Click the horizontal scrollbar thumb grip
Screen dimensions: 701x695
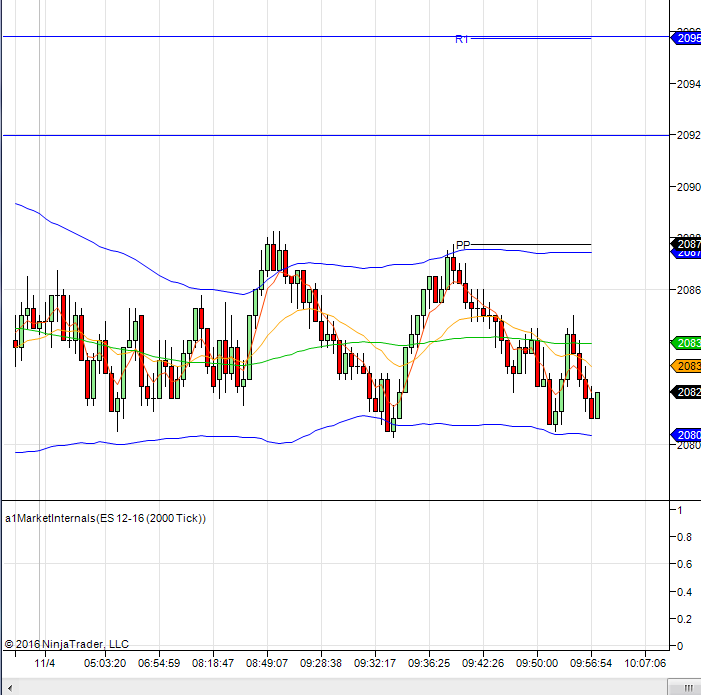coord(688,688)
